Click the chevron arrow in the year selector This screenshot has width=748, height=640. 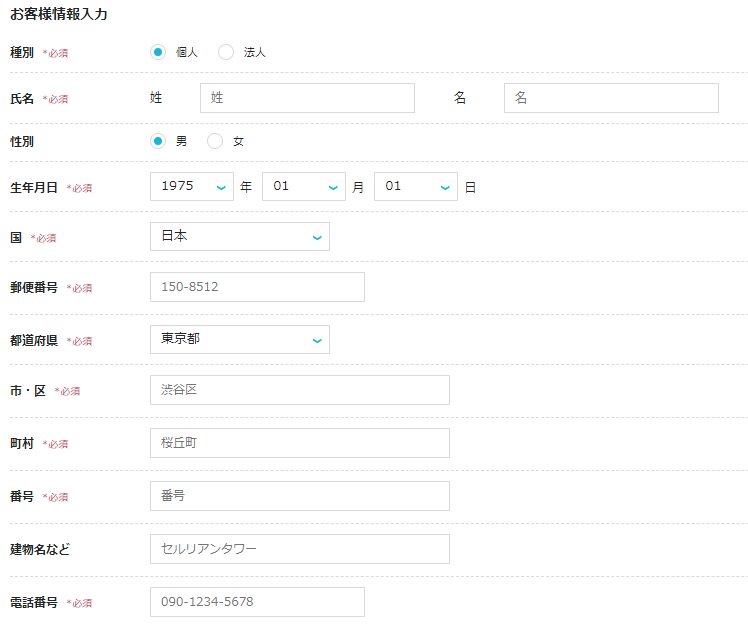221,187
